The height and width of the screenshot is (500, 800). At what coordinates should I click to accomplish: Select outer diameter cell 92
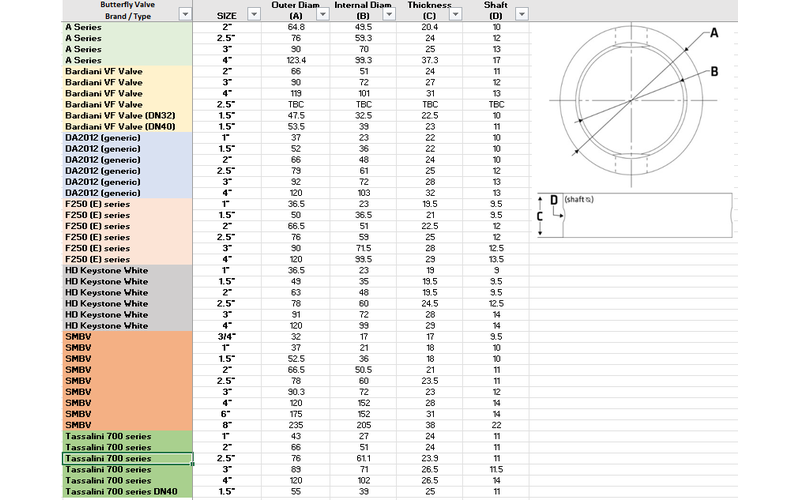pos(296,182)
